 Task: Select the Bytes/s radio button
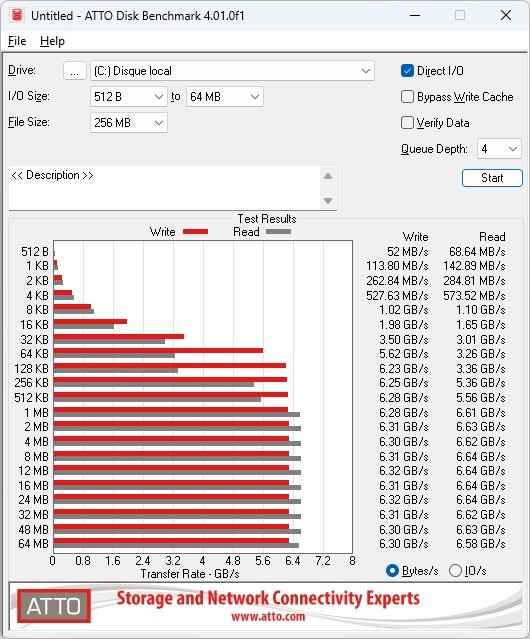(x=392, y=571)
